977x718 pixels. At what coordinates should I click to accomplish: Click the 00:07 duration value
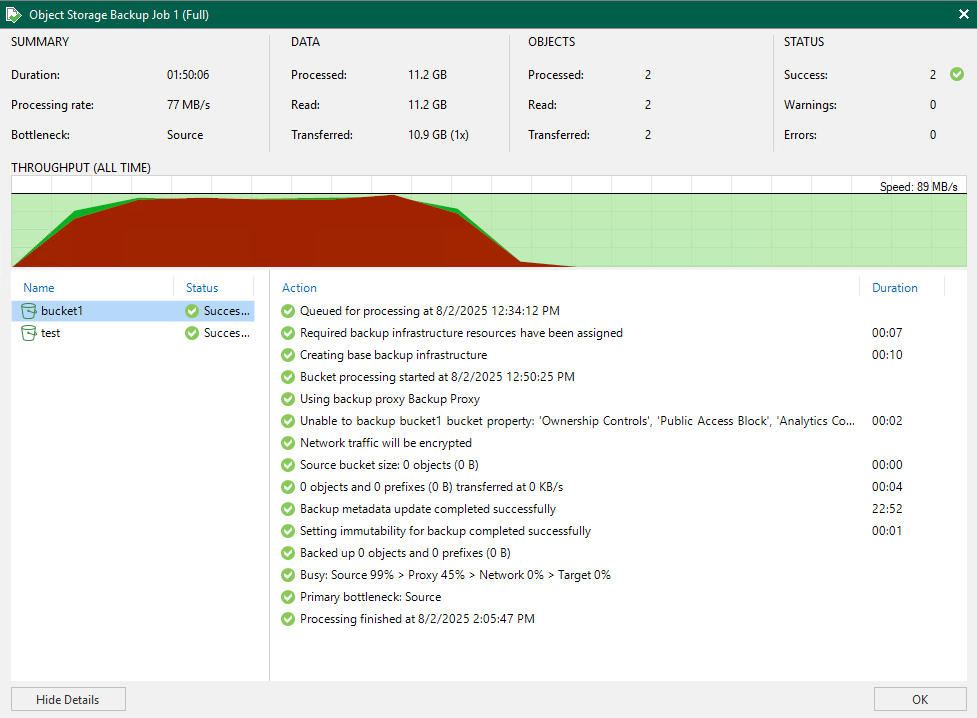[887, 333]
